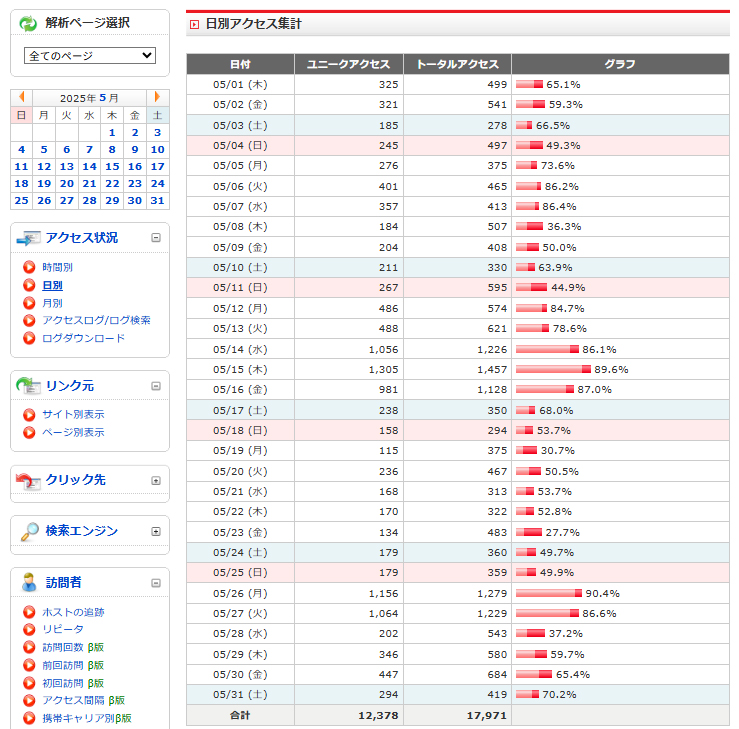Click the next month arrow in calendar
This screenshot has width=739, height=729.
point(157,98)
